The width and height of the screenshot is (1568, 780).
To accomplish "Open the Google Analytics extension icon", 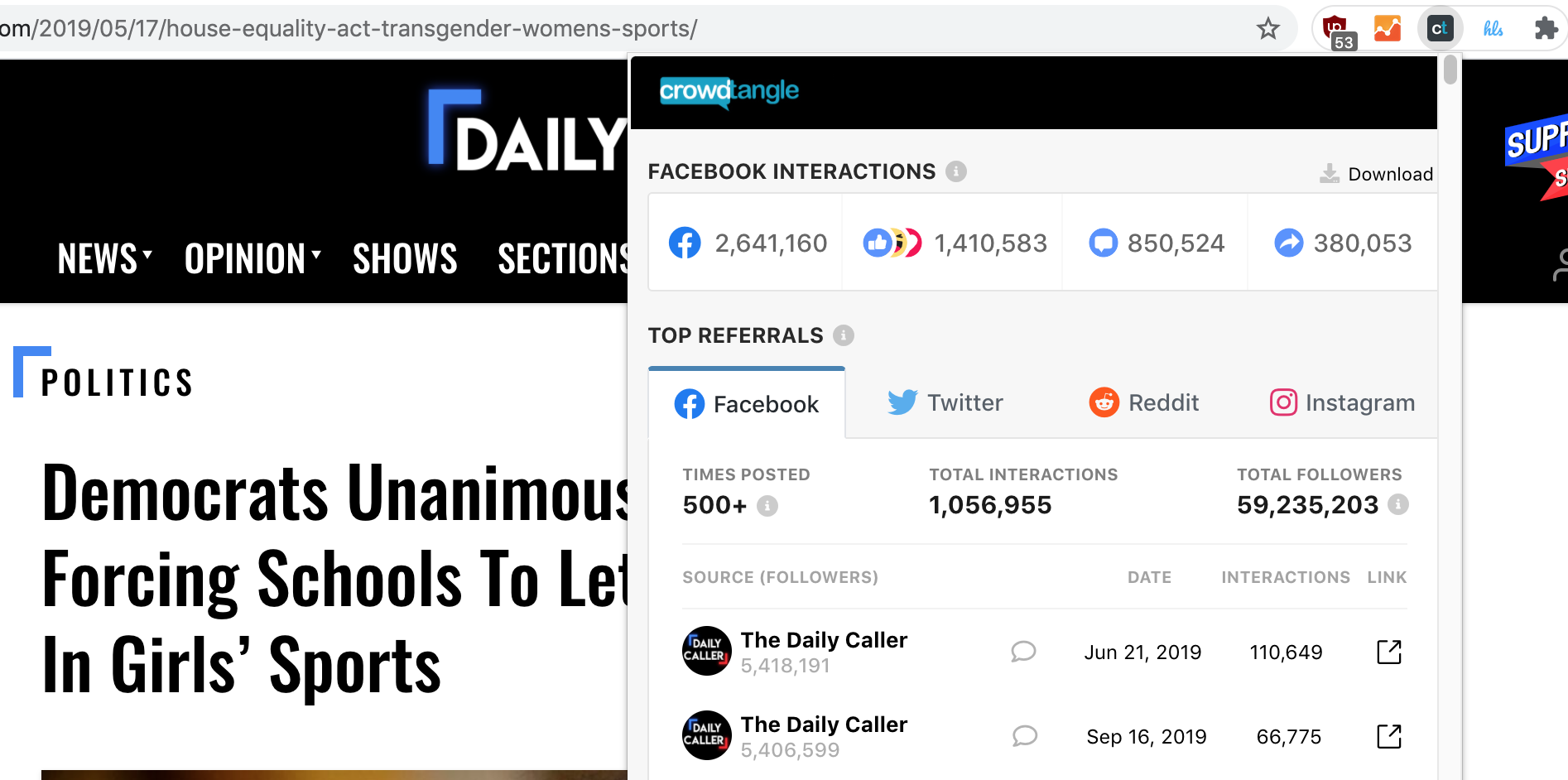I will tap(1387, 27).
